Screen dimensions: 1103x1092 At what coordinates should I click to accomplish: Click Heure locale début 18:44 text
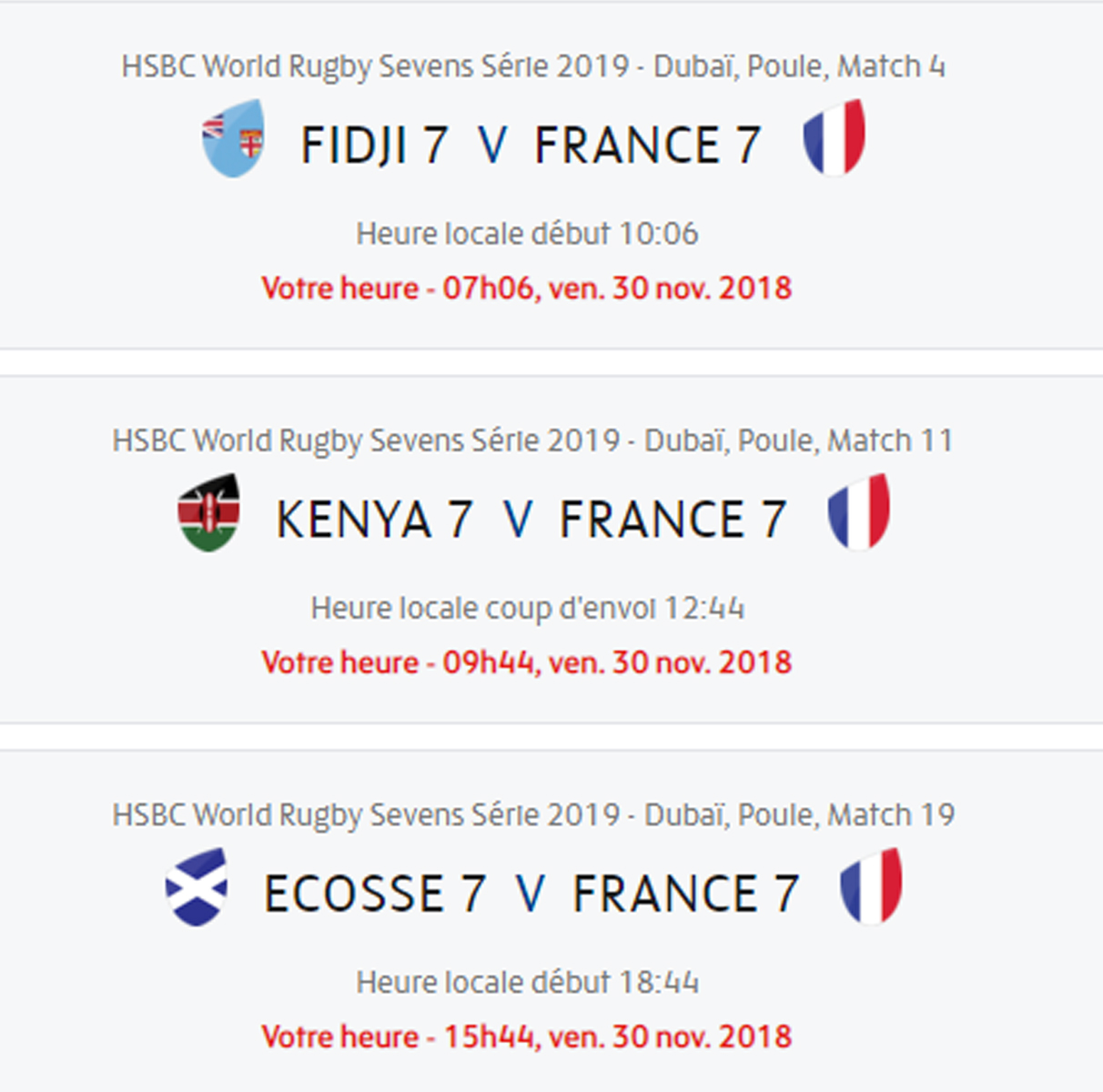coord(528,982)
